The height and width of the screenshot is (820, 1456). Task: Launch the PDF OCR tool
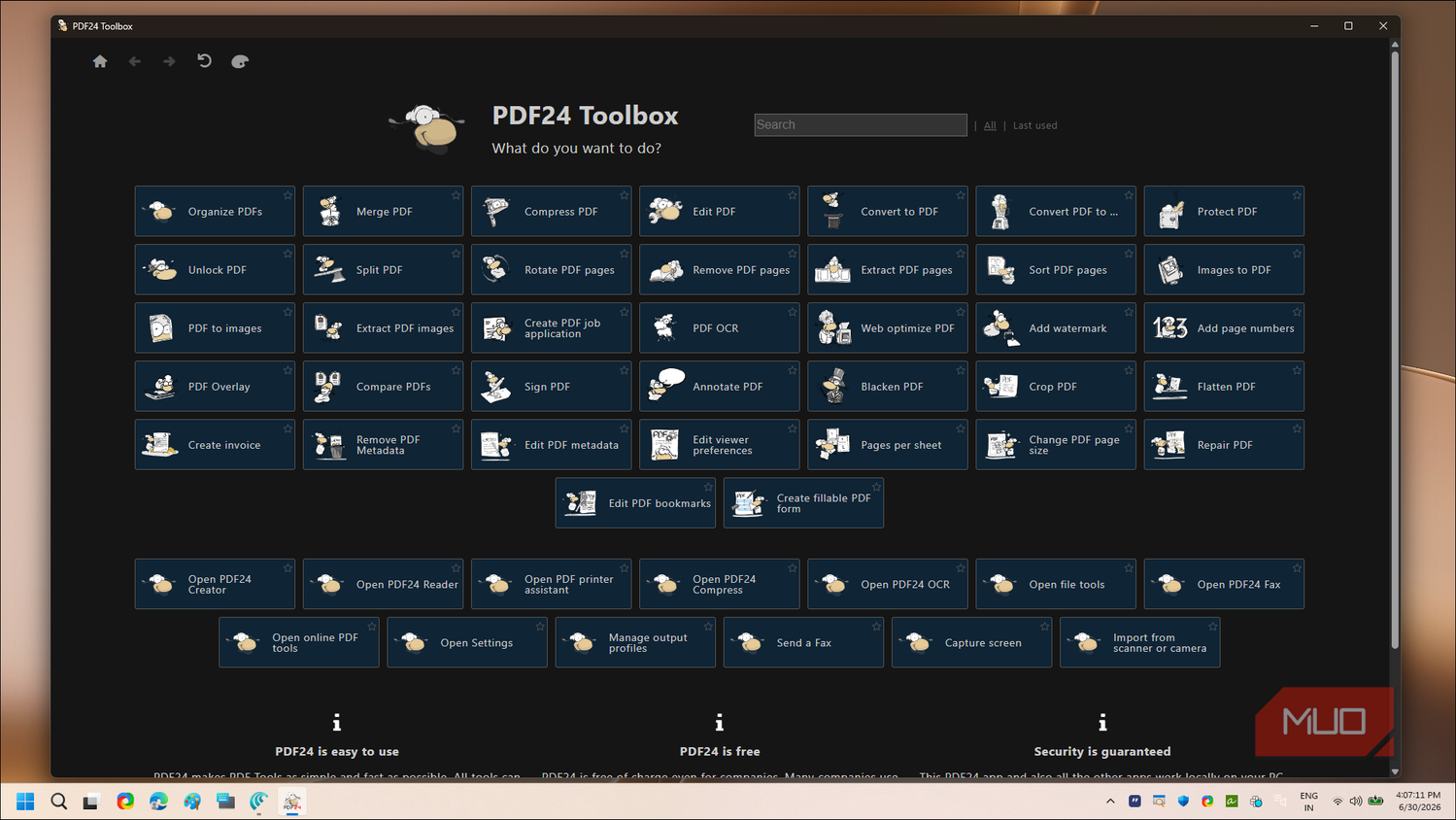click(x=719, y=327)
